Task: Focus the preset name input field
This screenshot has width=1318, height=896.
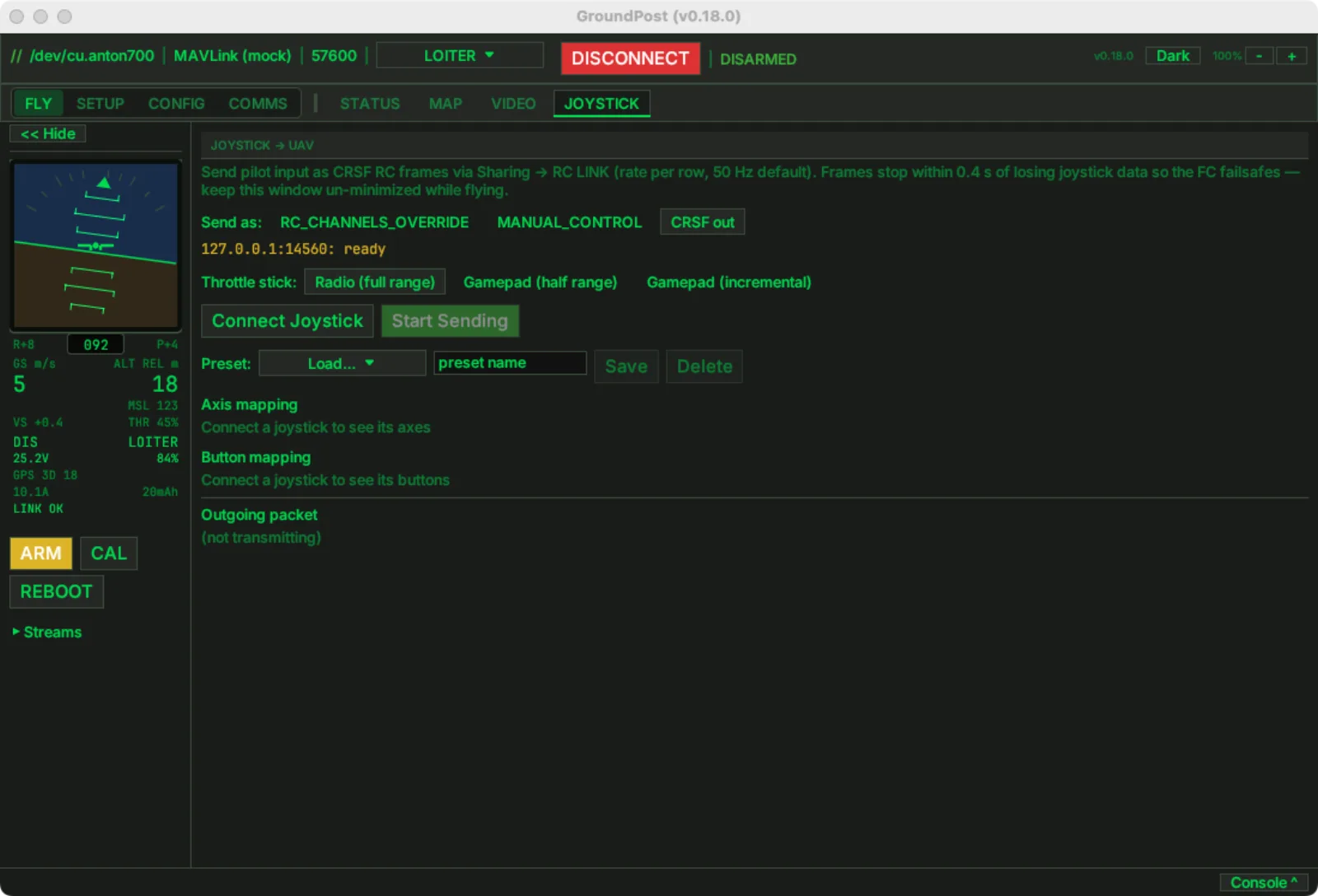Action: tap(510, 363)
